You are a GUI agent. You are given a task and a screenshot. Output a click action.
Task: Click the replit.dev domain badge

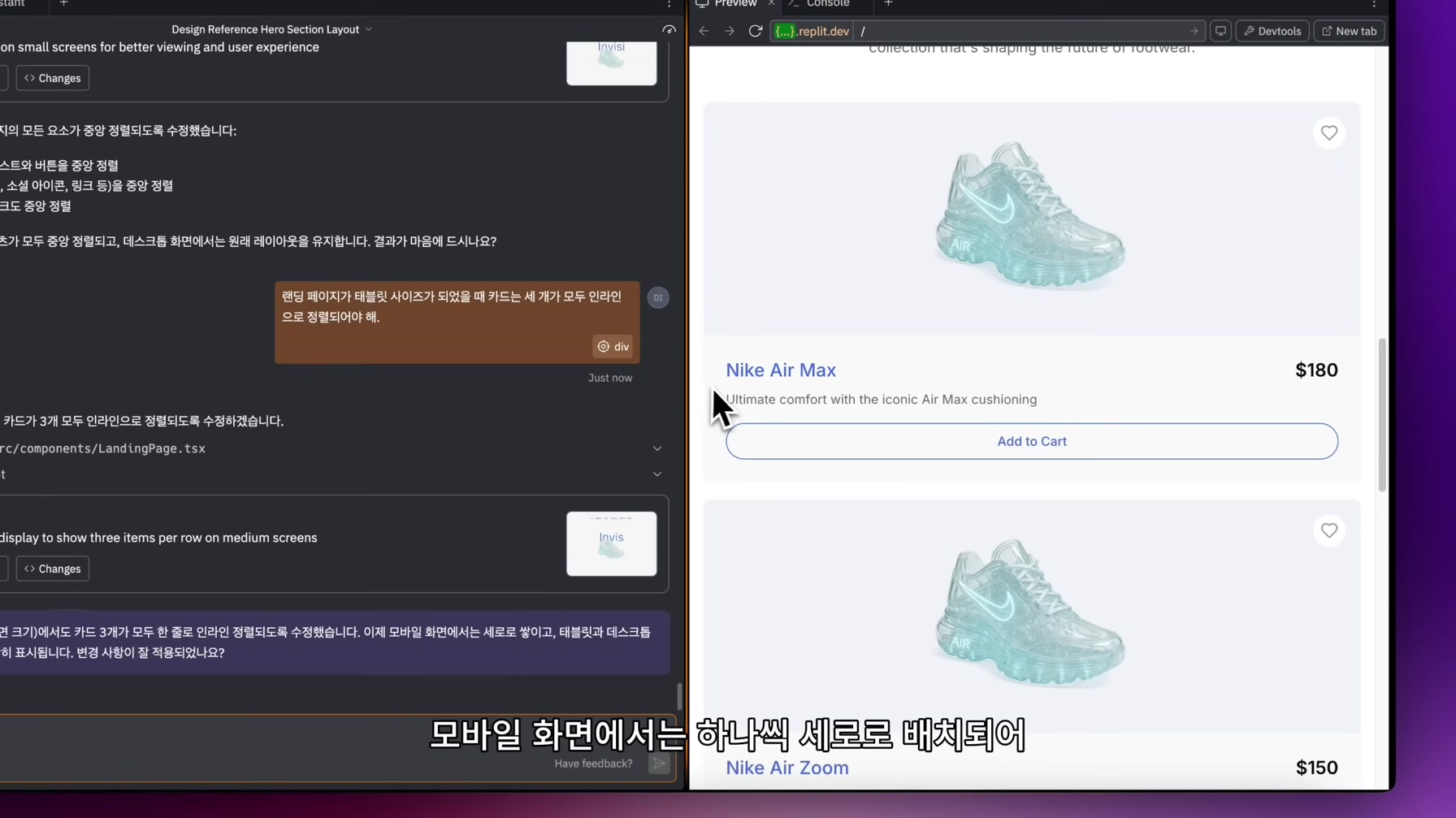tap(812, 31)
